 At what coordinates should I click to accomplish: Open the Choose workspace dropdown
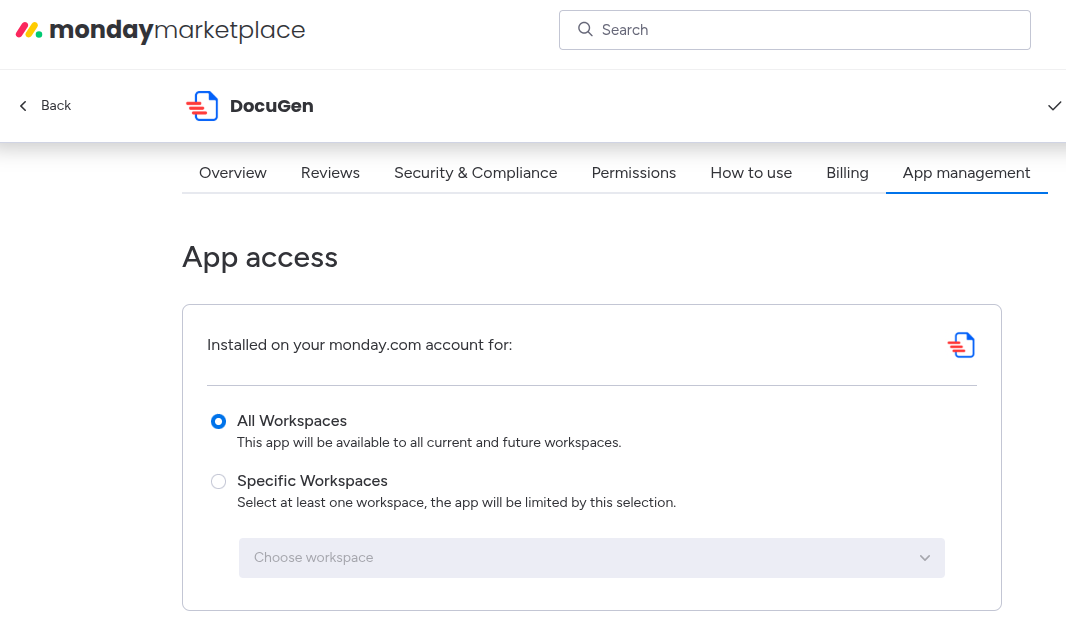[591, 558]
